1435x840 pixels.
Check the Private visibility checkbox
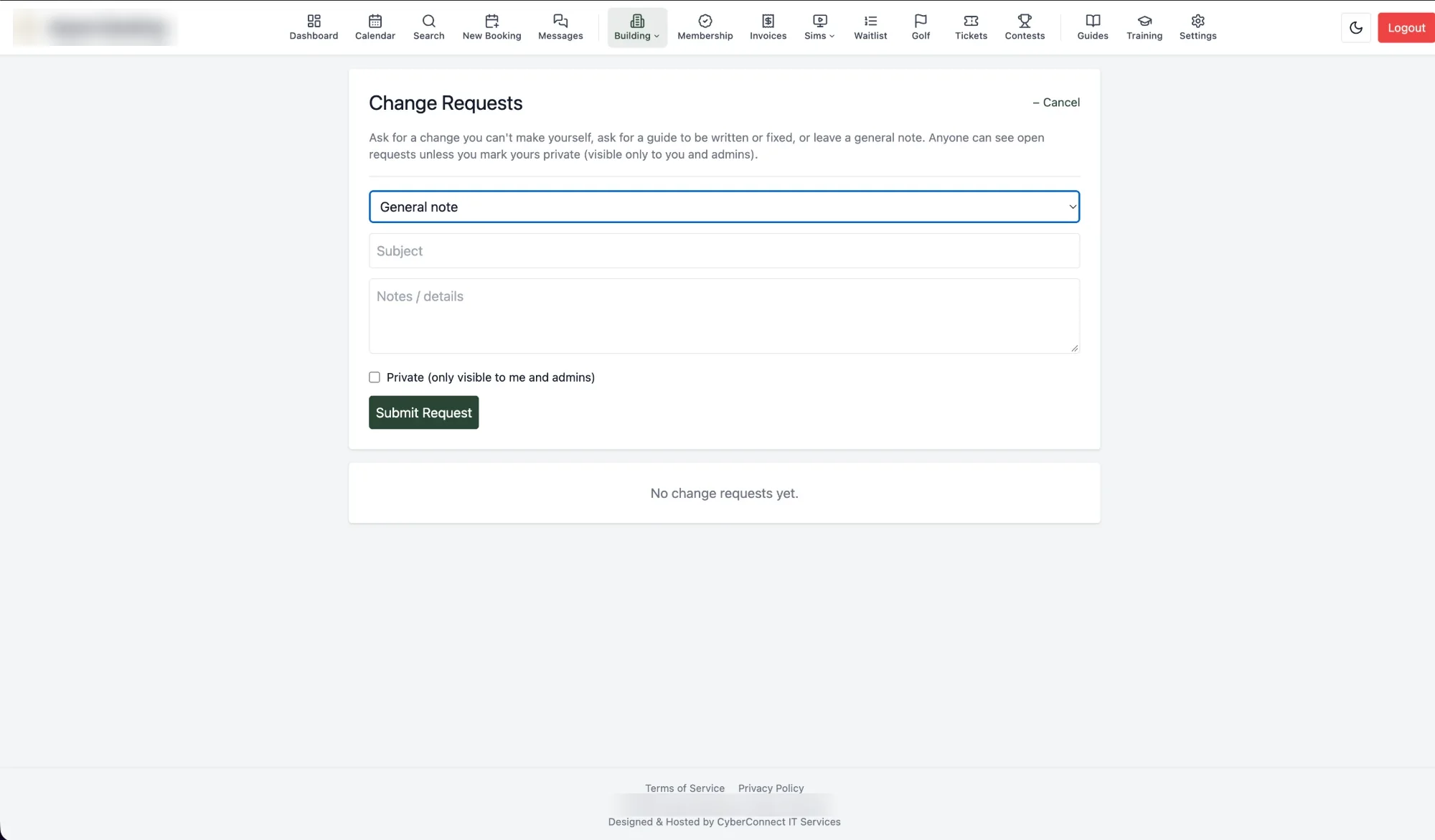375,377
